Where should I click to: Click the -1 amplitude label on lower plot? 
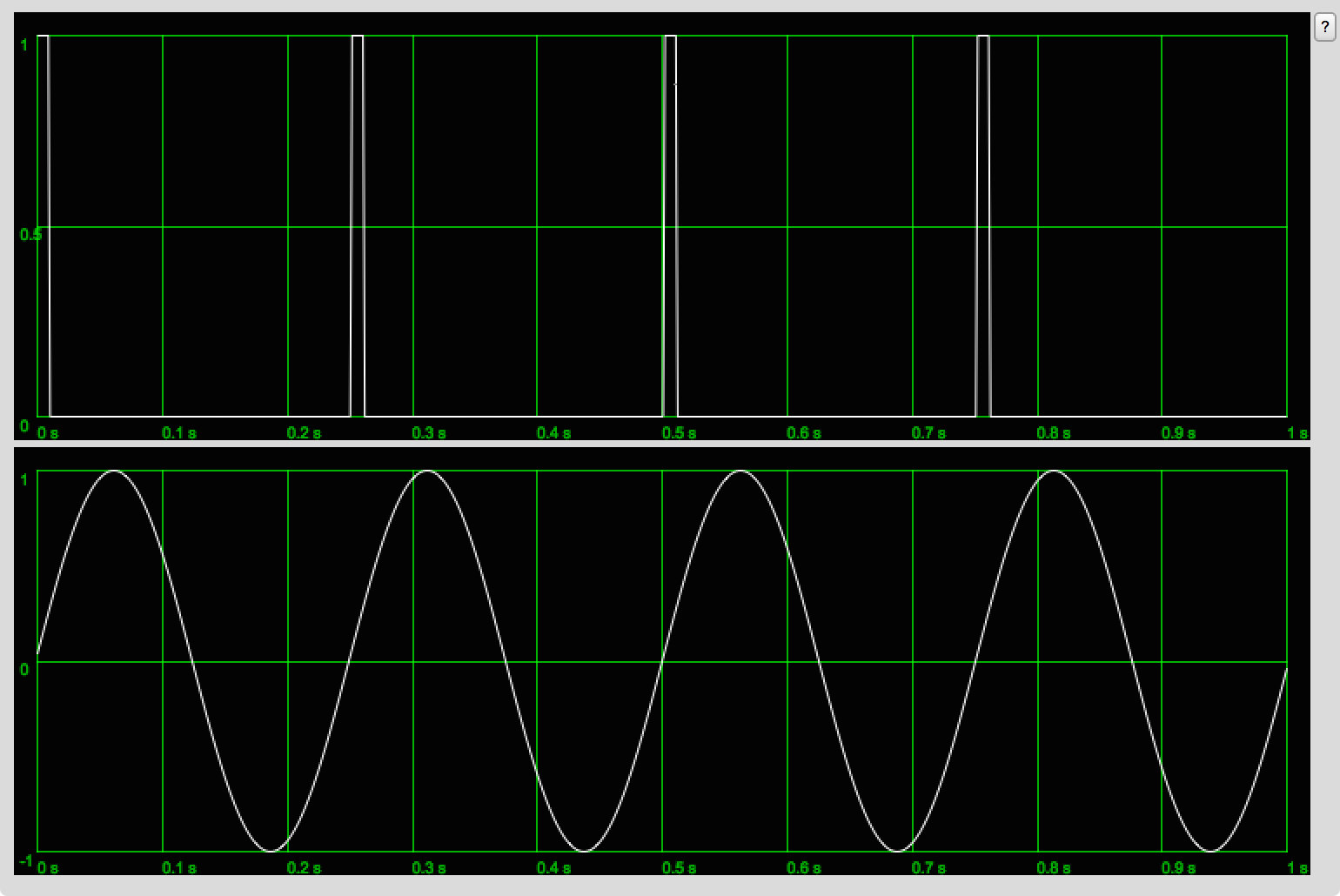[25, 860]
